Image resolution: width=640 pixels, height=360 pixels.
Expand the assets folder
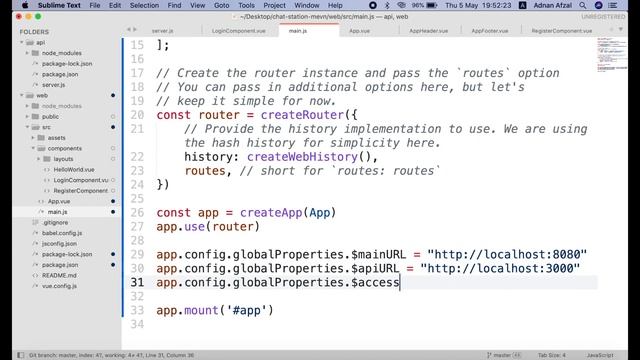pyautogui.click(x=33, y=138)
